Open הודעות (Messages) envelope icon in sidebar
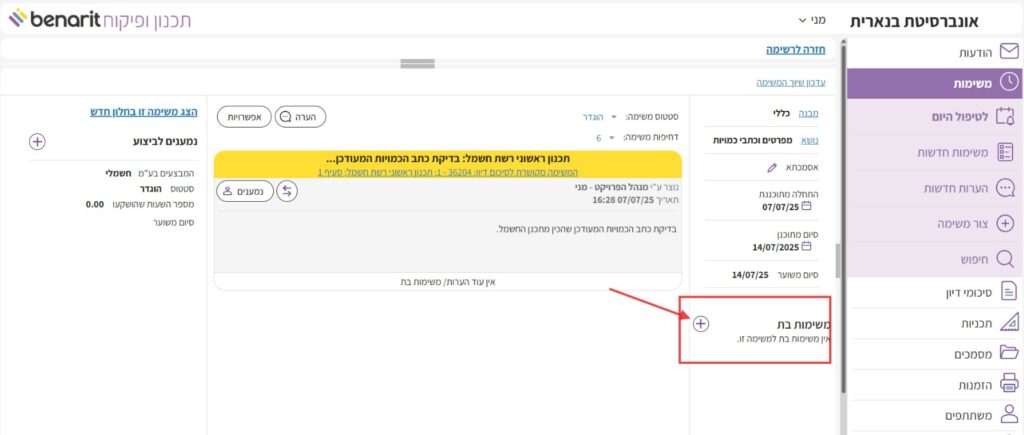This screenshot has height=435, width=1024. coord(1008,52)
